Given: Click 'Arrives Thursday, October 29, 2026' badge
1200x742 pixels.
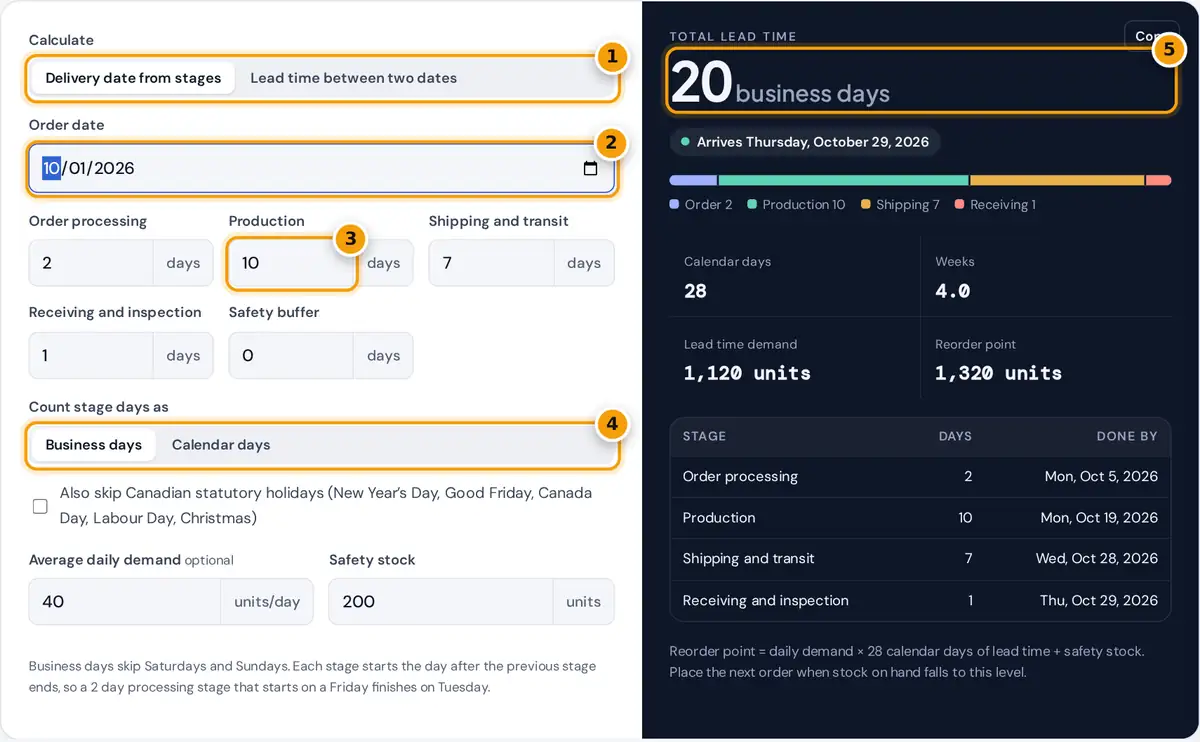Looking at the screenshot, I should tap(805, 142).
